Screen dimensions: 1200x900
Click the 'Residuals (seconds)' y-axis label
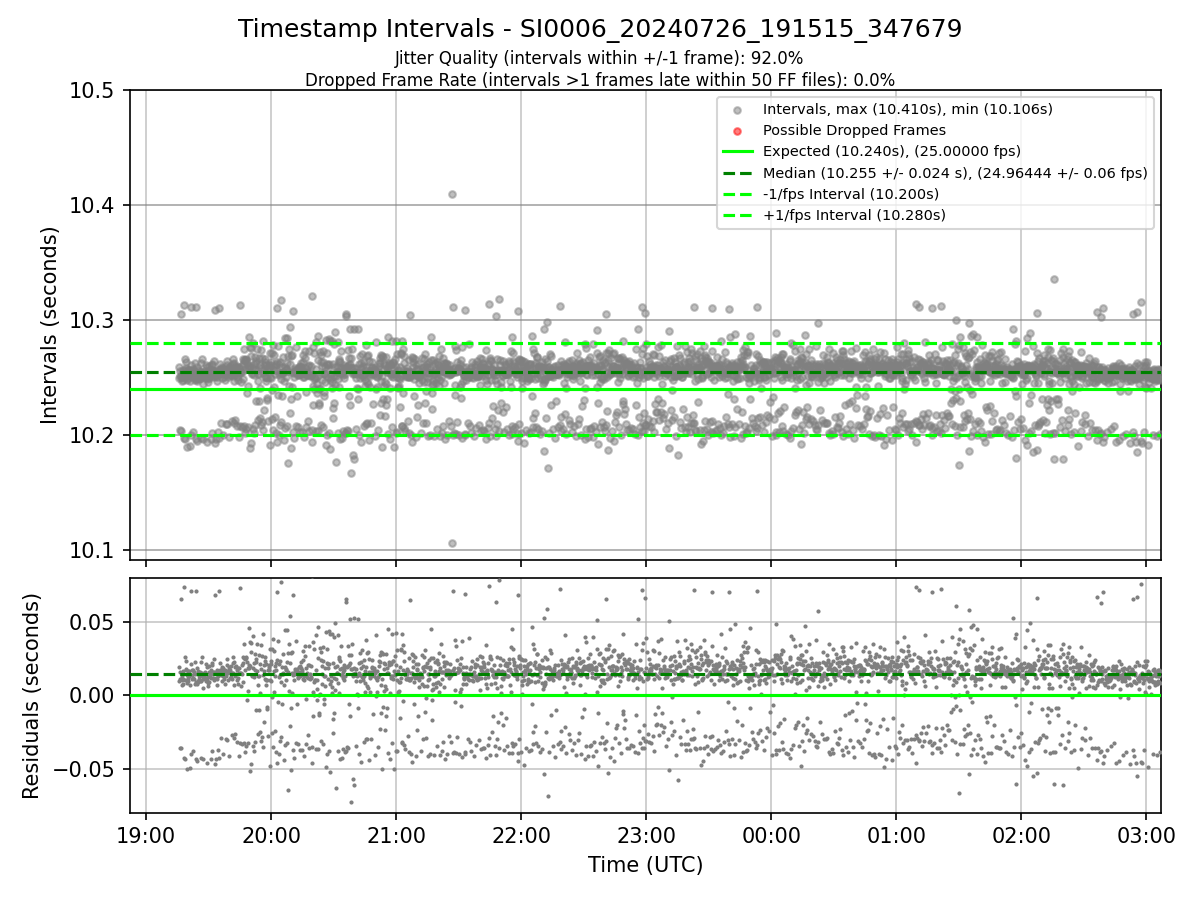(x=31, y=696)
